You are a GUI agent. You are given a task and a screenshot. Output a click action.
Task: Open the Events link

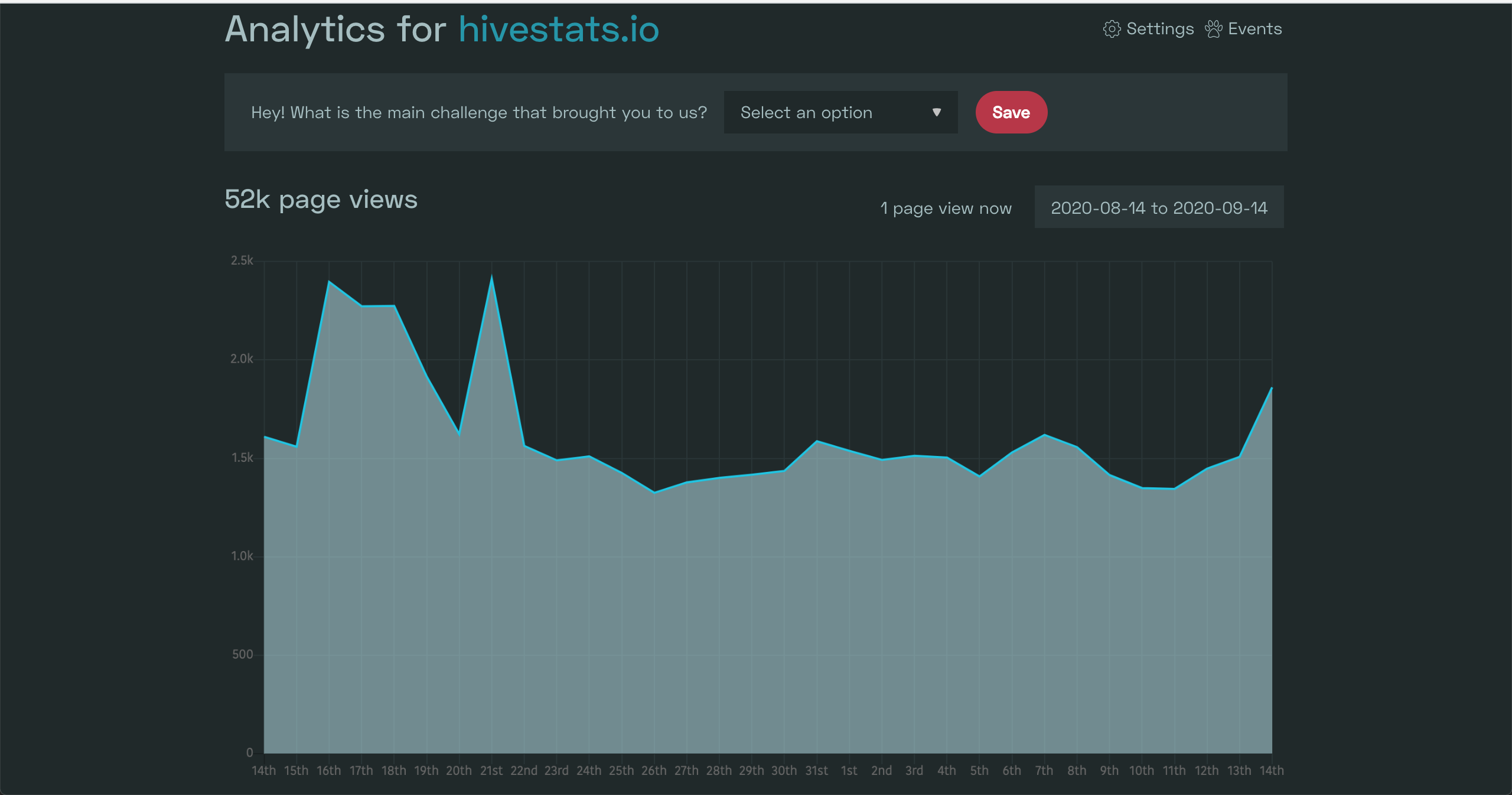point(1243,29)
